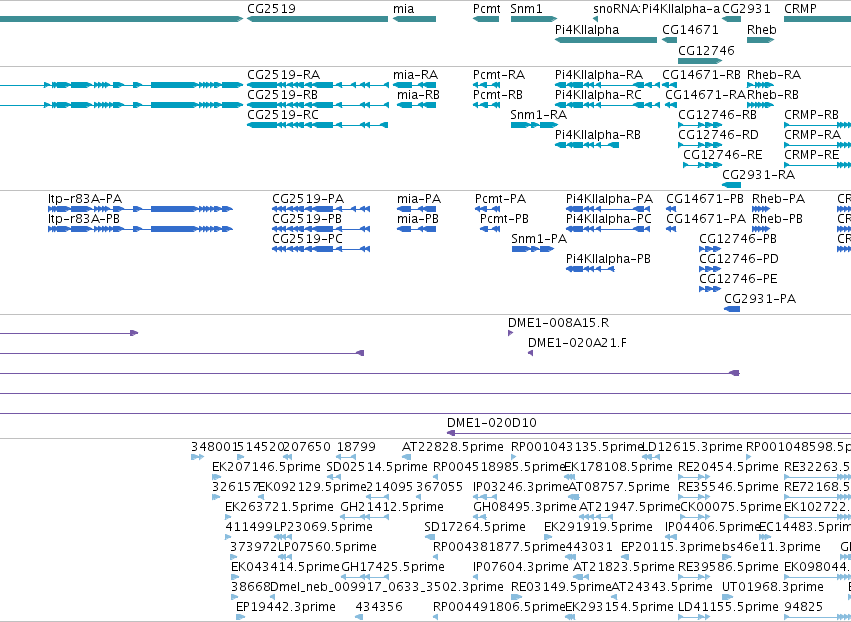Screen dimensions: 851x622
Task: Click transcript Pi4KIIalpha-RB
Action: click(587, 145)
